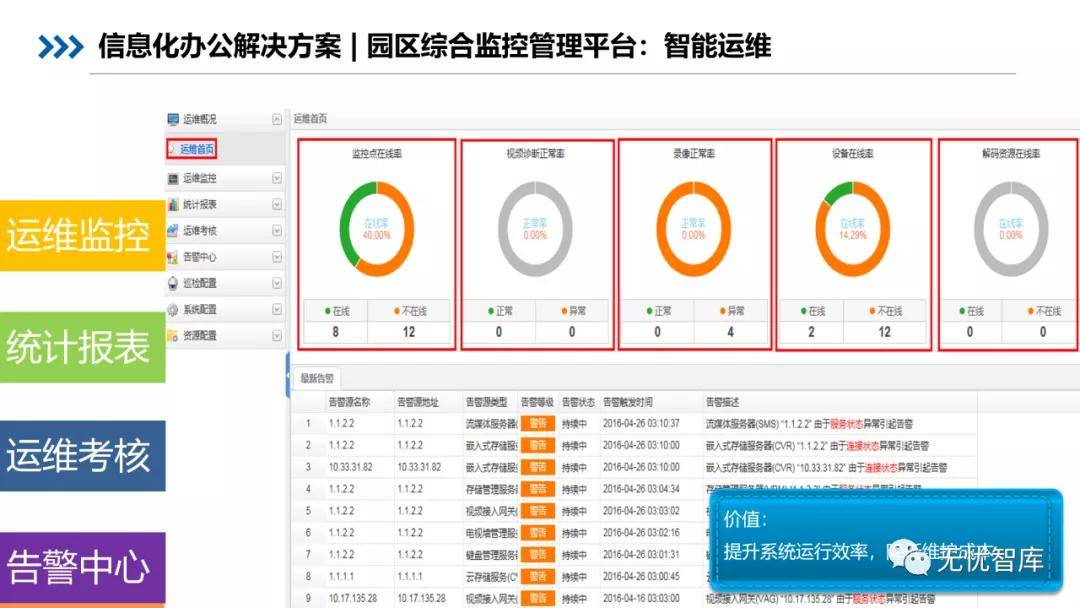Expand the 统计报表 section arrow

pos(277,205)
